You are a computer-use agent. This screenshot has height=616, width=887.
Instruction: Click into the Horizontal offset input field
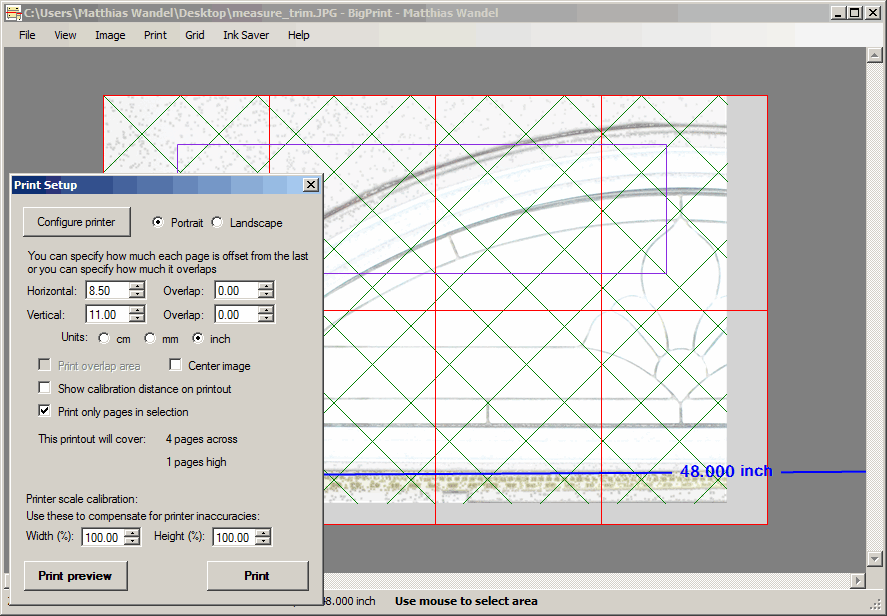pos(106,291)
